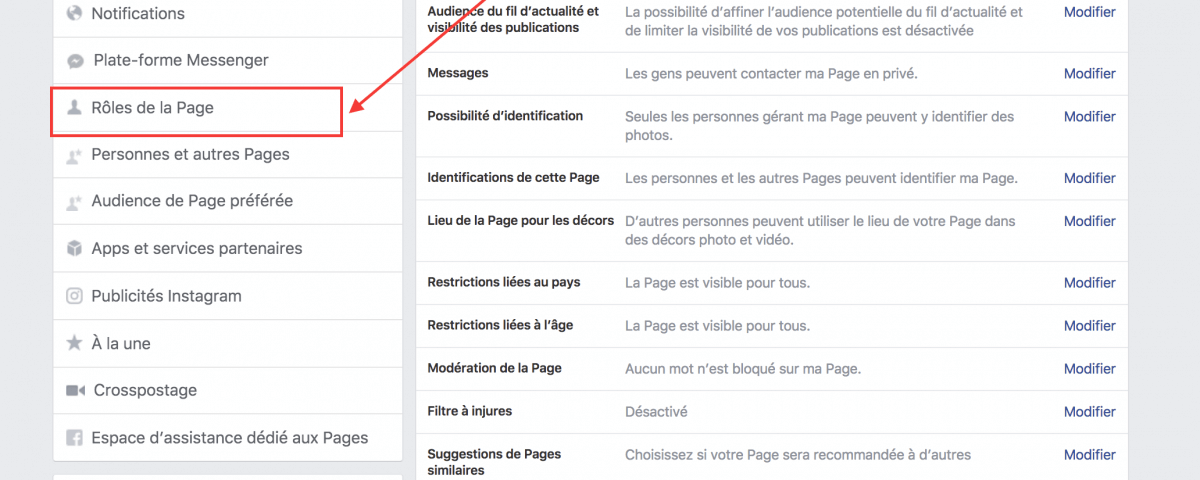
Task: Select Publicités Instagram in the sidebar
Action: click(x=166, y=296)
